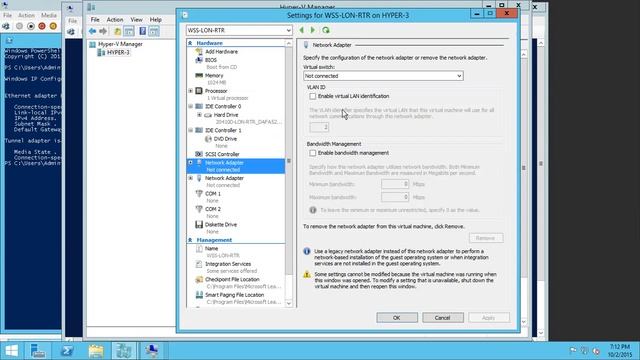Screen dimensions: 640x360
Task: Click the VLAN ID input field
Action: click(319, 127)
